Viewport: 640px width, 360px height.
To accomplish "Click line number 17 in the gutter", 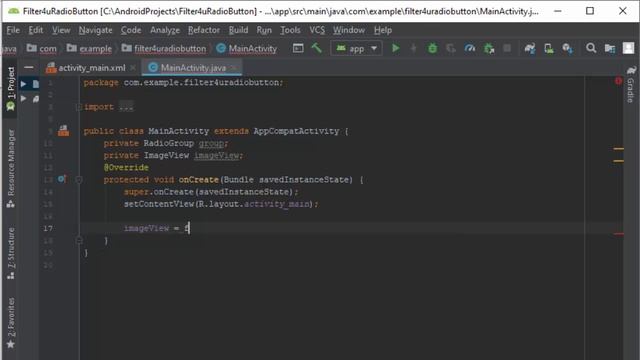I will point(48,228).
